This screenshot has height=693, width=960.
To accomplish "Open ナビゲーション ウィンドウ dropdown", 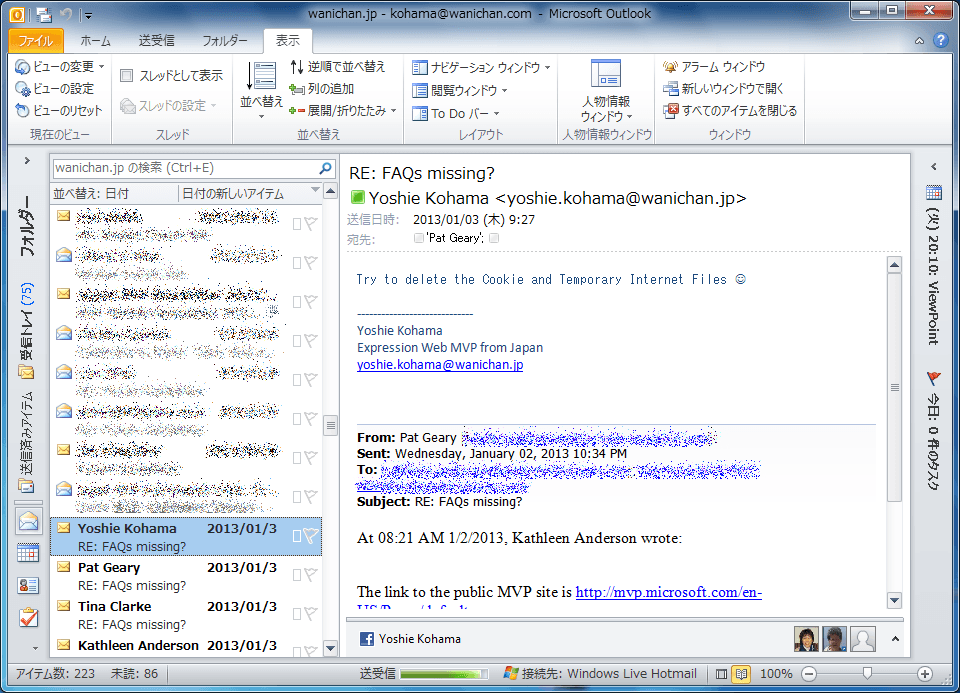I will [x=481, y=67].
